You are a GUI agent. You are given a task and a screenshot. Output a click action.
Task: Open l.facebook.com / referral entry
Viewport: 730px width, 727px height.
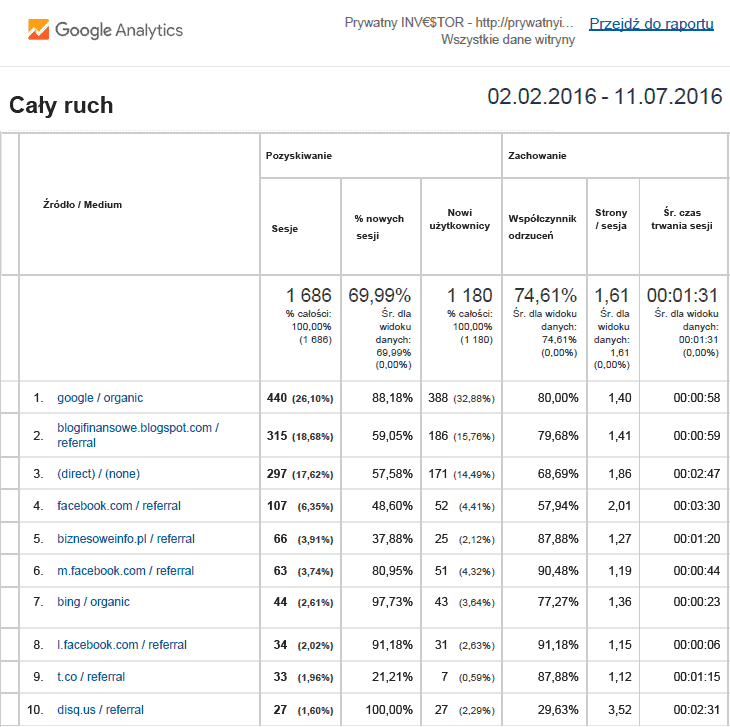point(121,645)
